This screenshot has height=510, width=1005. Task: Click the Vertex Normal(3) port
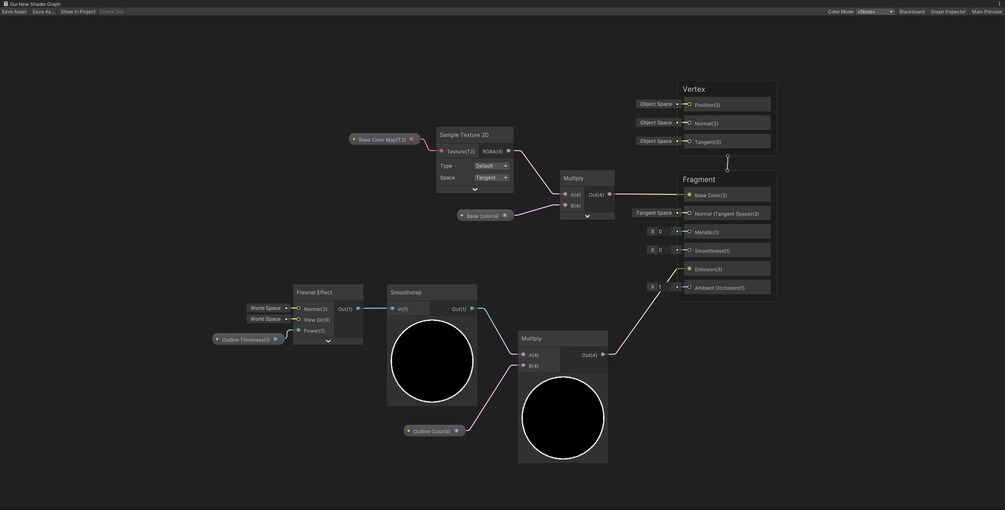click(x=689, y=123)
